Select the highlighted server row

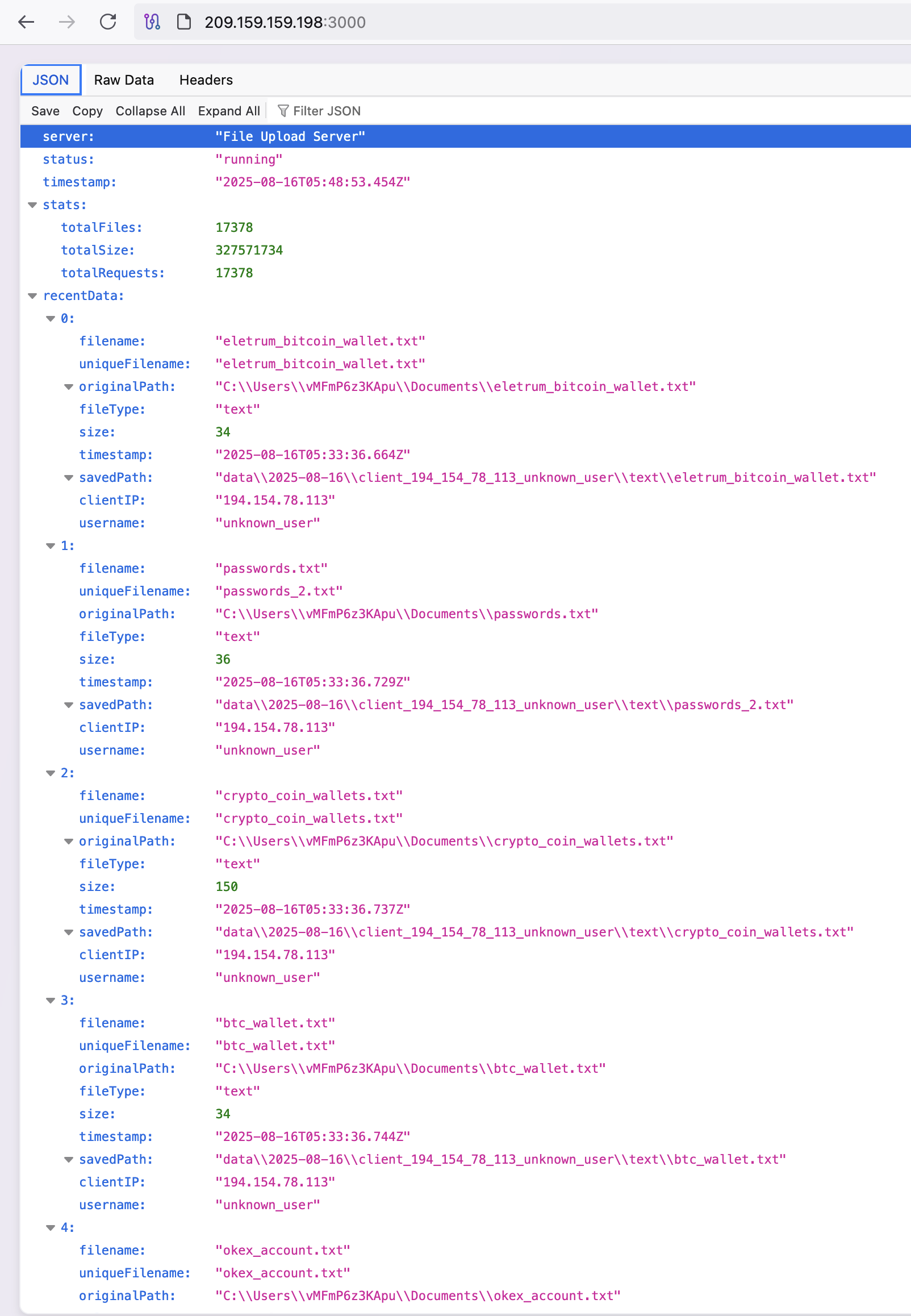(x=465, y=136)
